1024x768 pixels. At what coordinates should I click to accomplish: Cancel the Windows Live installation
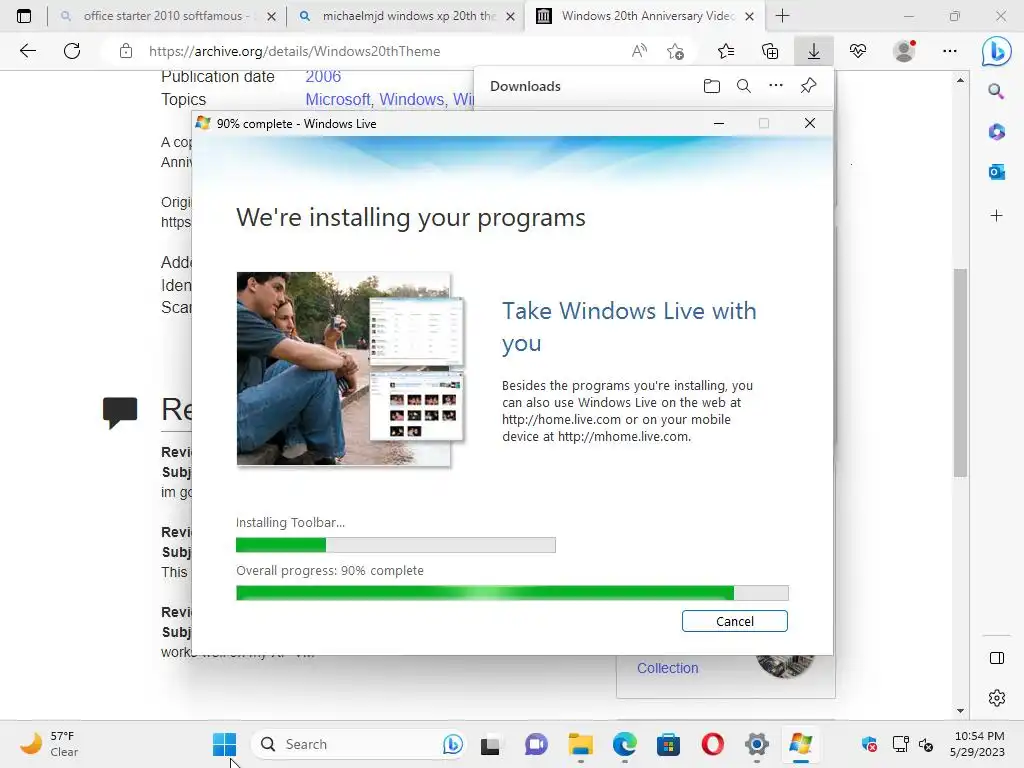coord(734,621)
